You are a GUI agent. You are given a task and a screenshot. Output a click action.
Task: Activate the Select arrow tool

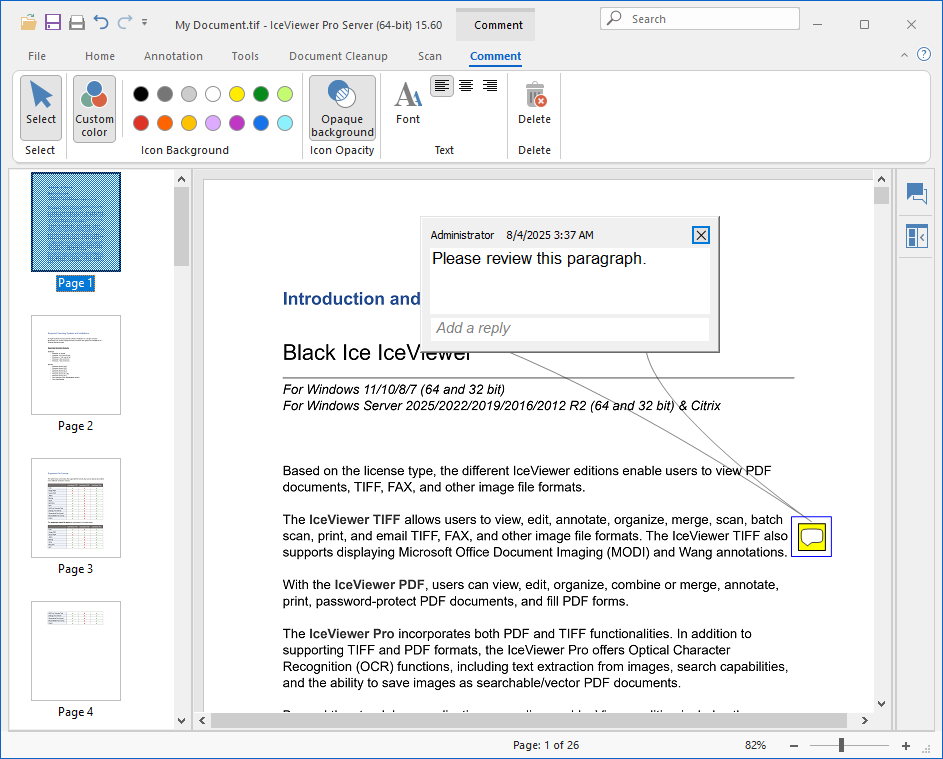click(41, 108)
